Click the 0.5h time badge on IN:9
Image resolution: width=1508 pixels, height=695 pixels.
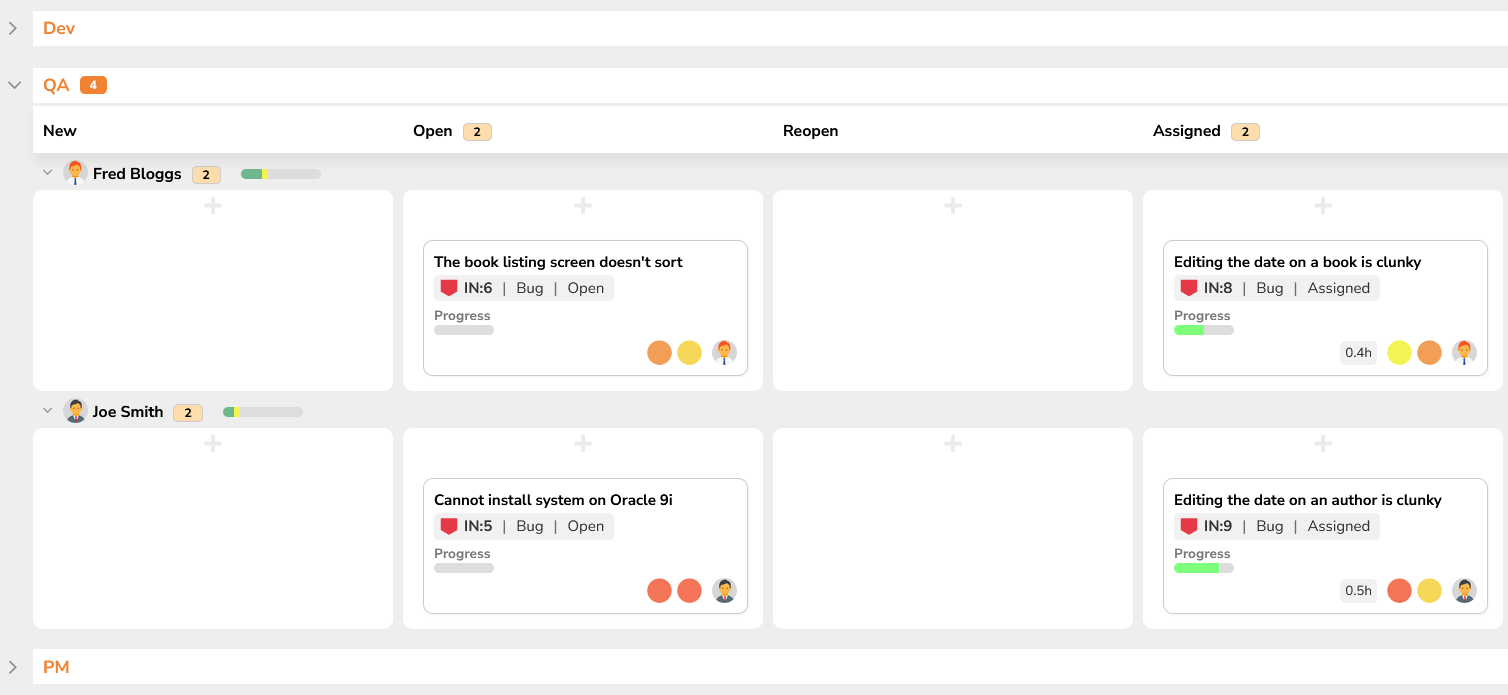click(x=1358, y=590)
